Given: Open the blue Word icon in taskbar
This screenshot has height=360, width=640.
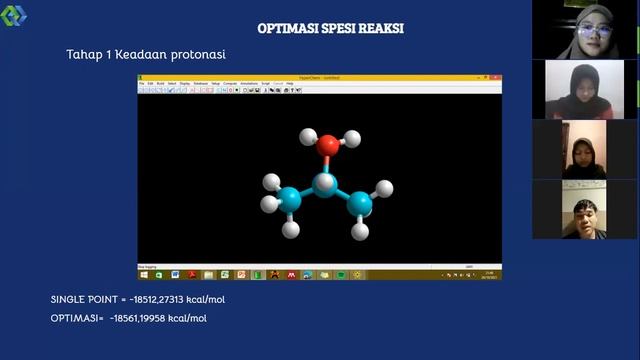Looking at the screenshot, I should click(x=175, y=275).
